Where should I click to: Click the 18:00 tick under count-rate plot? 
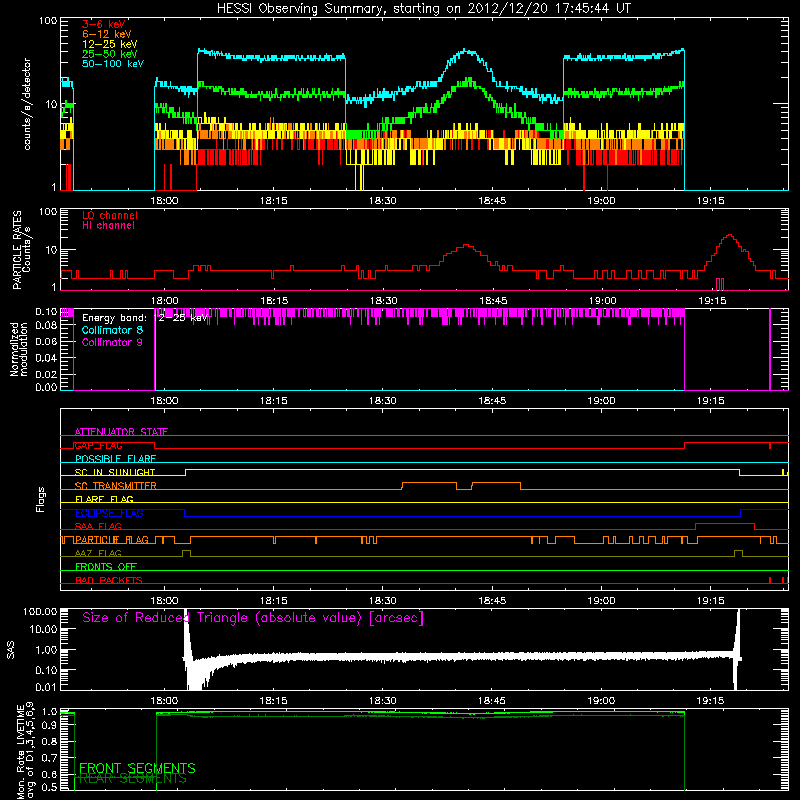point(164,201)
